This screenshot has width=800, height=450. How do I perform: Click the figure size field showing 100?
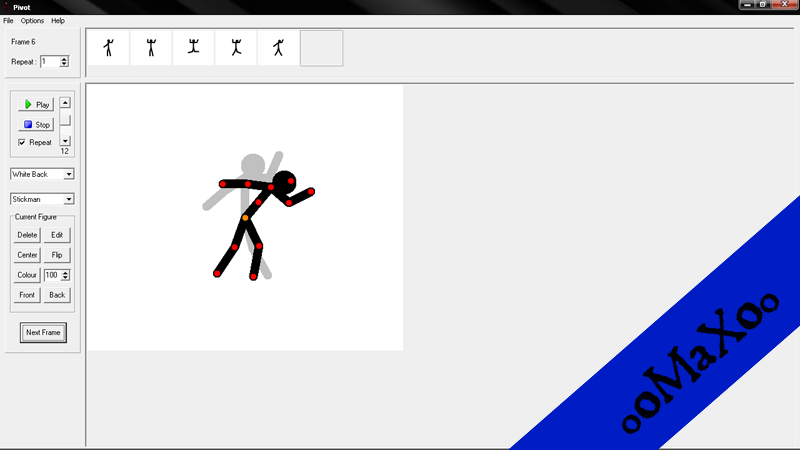coord(52,275)
